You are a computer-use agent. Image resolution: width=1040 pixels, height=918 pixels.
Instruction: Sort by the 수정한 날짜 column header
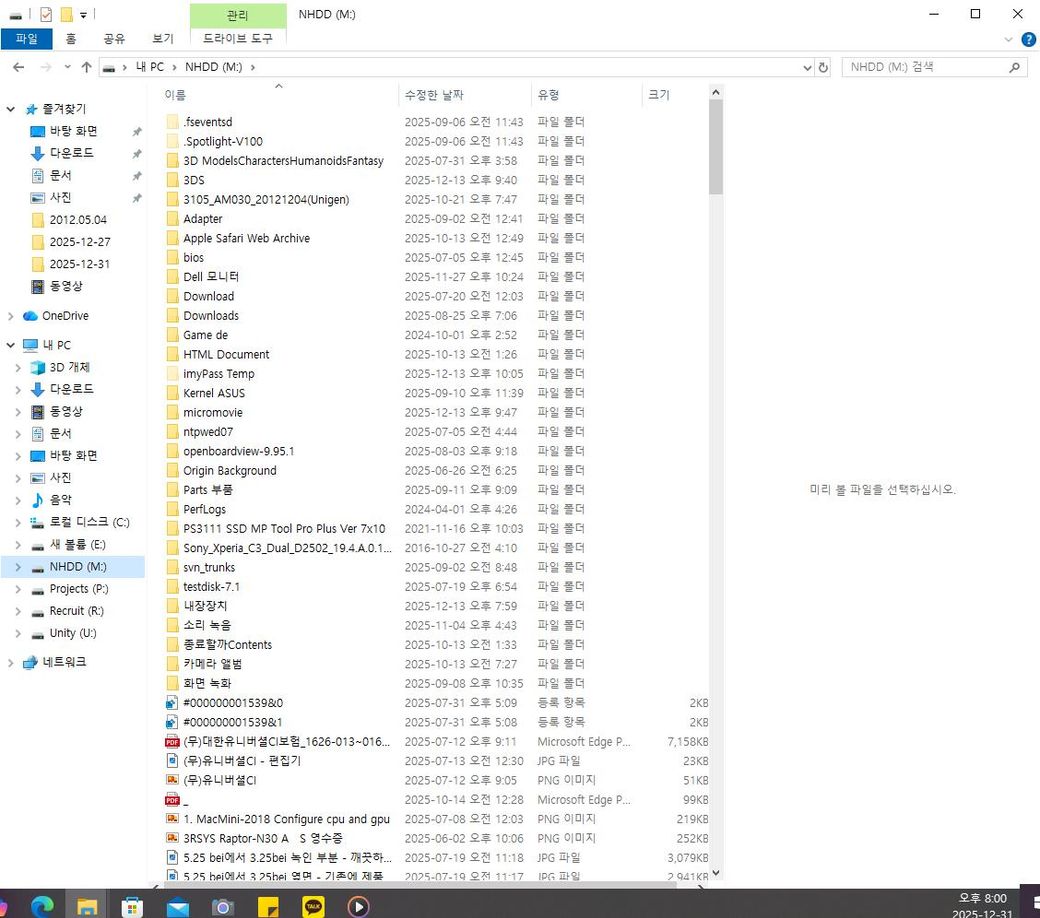point(434,95)
